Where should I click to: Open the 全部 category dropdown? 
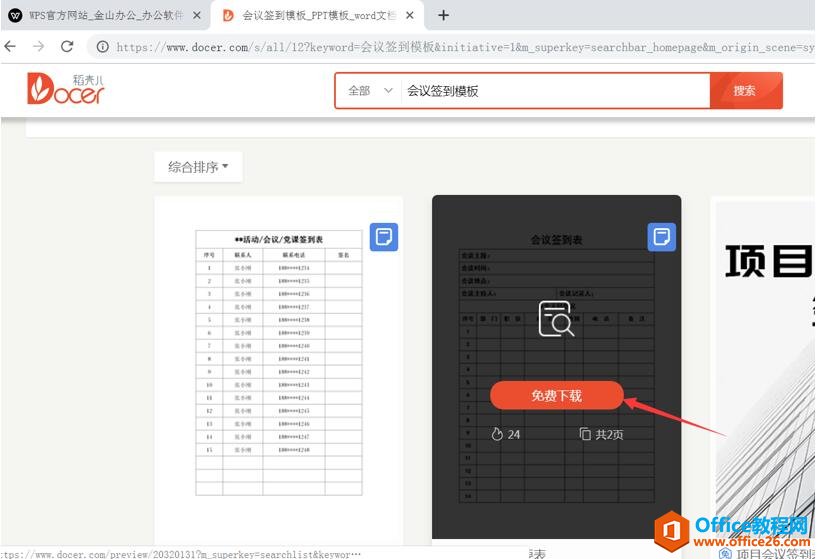click(x=369, y=91)
